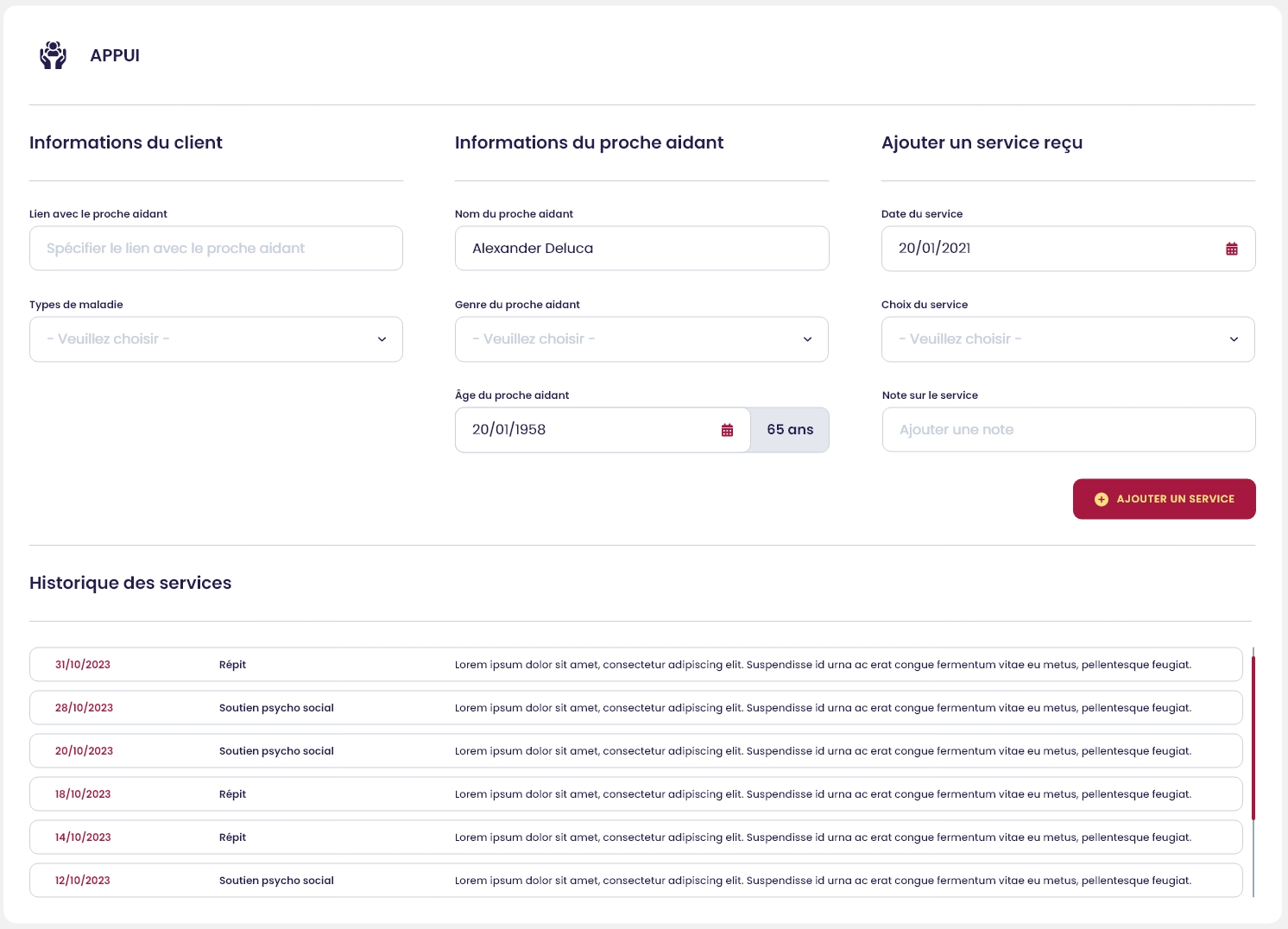Open the Genre du proche aidant dropdown
Image resolution: width=1288 pixels, height=929 pixels.
pyautogui.click(x=641, y=339)
